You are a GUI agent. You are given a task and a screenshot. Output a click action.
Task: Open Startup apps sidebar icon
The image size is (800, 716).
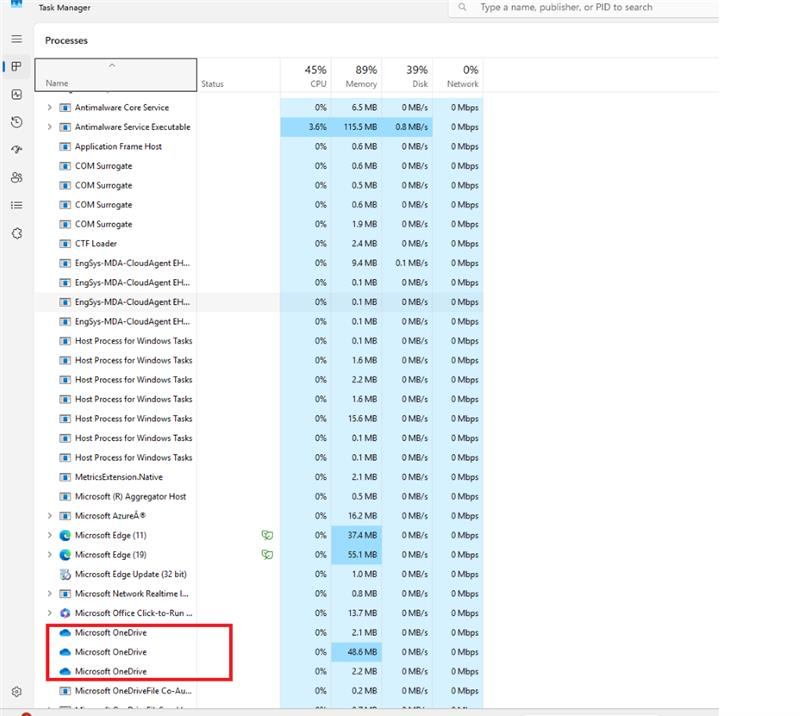coord(17,150)
